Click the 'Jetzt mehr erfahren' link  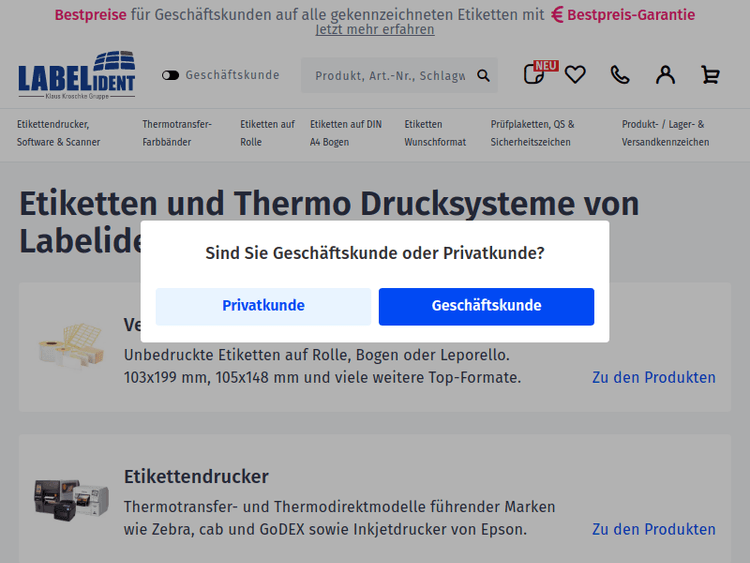click(375, 30)
